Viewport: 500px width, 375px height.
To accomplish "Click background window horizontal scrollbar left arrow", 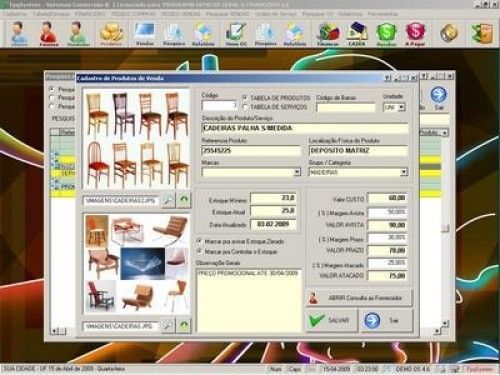I will click(54, 331).
